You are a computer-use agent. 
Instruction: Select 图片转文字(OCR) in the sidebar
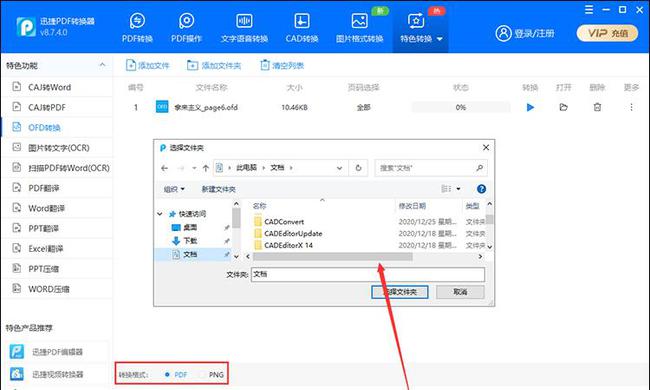pyautogui.click(x=57, y=148)
